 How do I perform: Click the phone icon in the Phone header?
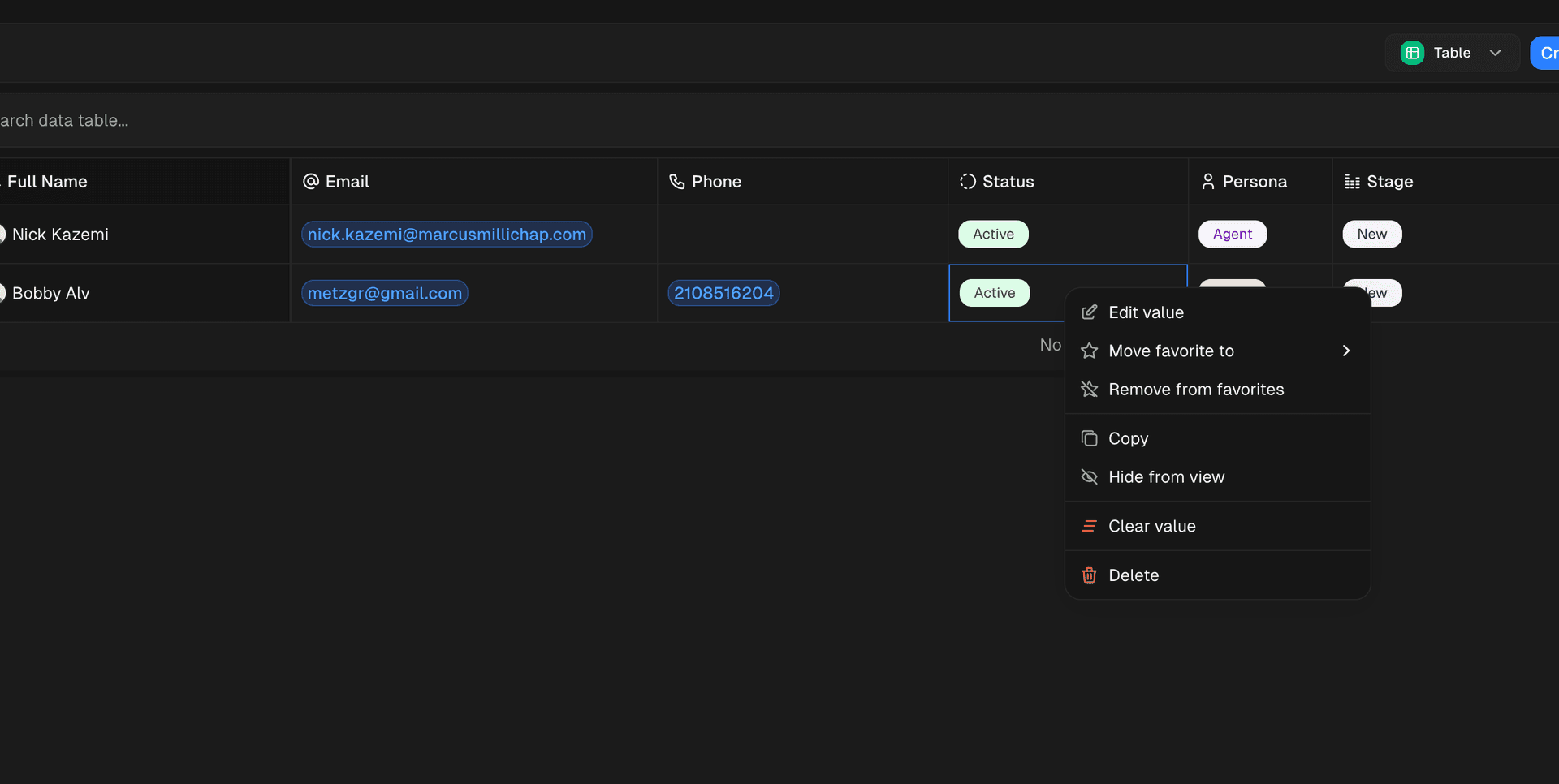[677, 181]
